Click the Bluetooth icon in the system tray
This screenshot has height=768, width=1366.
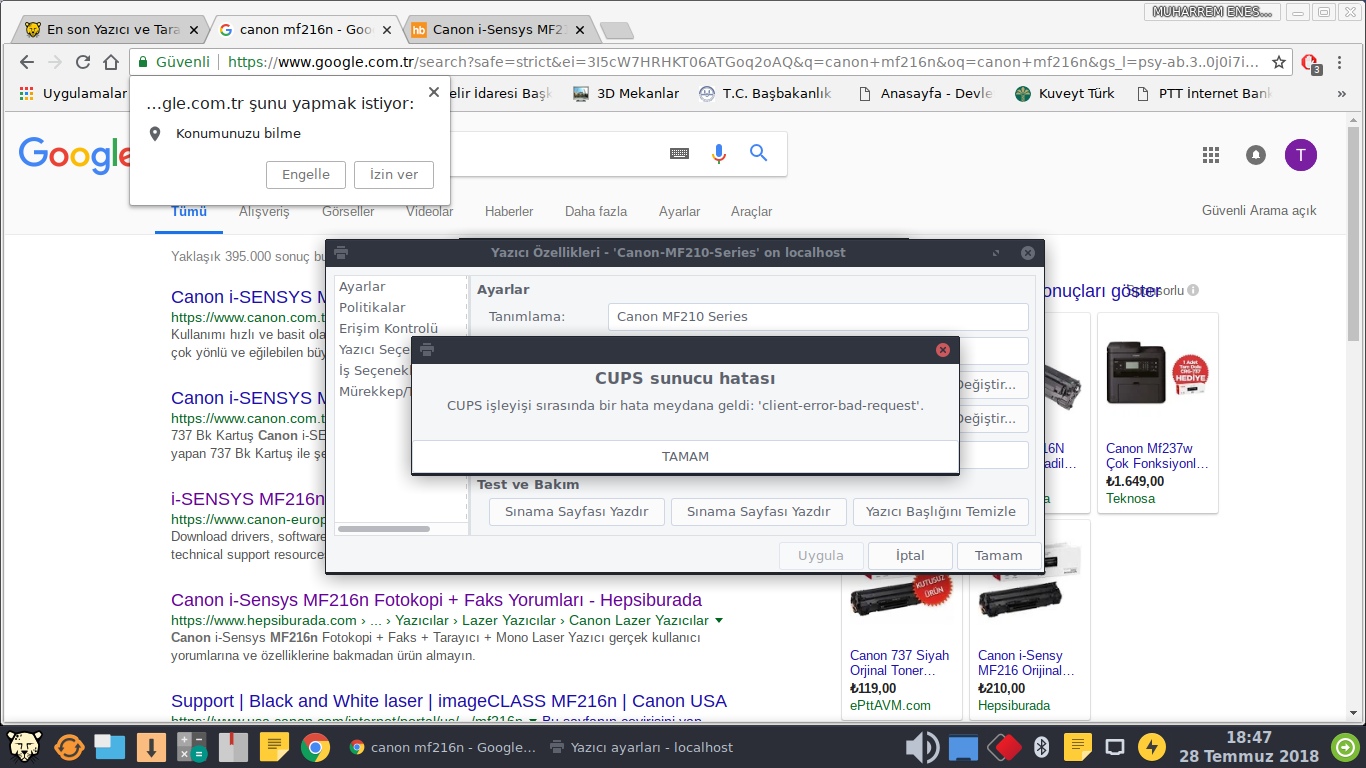[x=1040, y=747]
